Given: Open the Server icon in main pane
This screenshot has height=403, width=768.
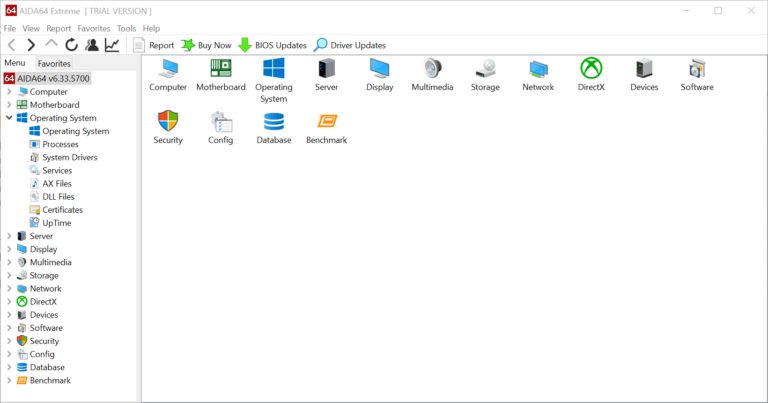Looking at the screenshot, I should [326, 68].
